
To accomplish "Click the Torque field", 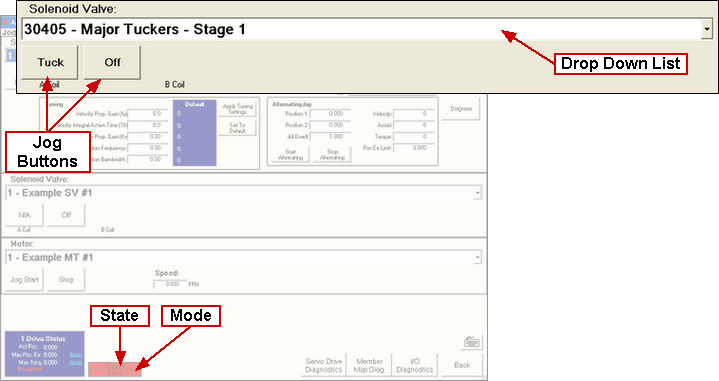I will [414, 137].
